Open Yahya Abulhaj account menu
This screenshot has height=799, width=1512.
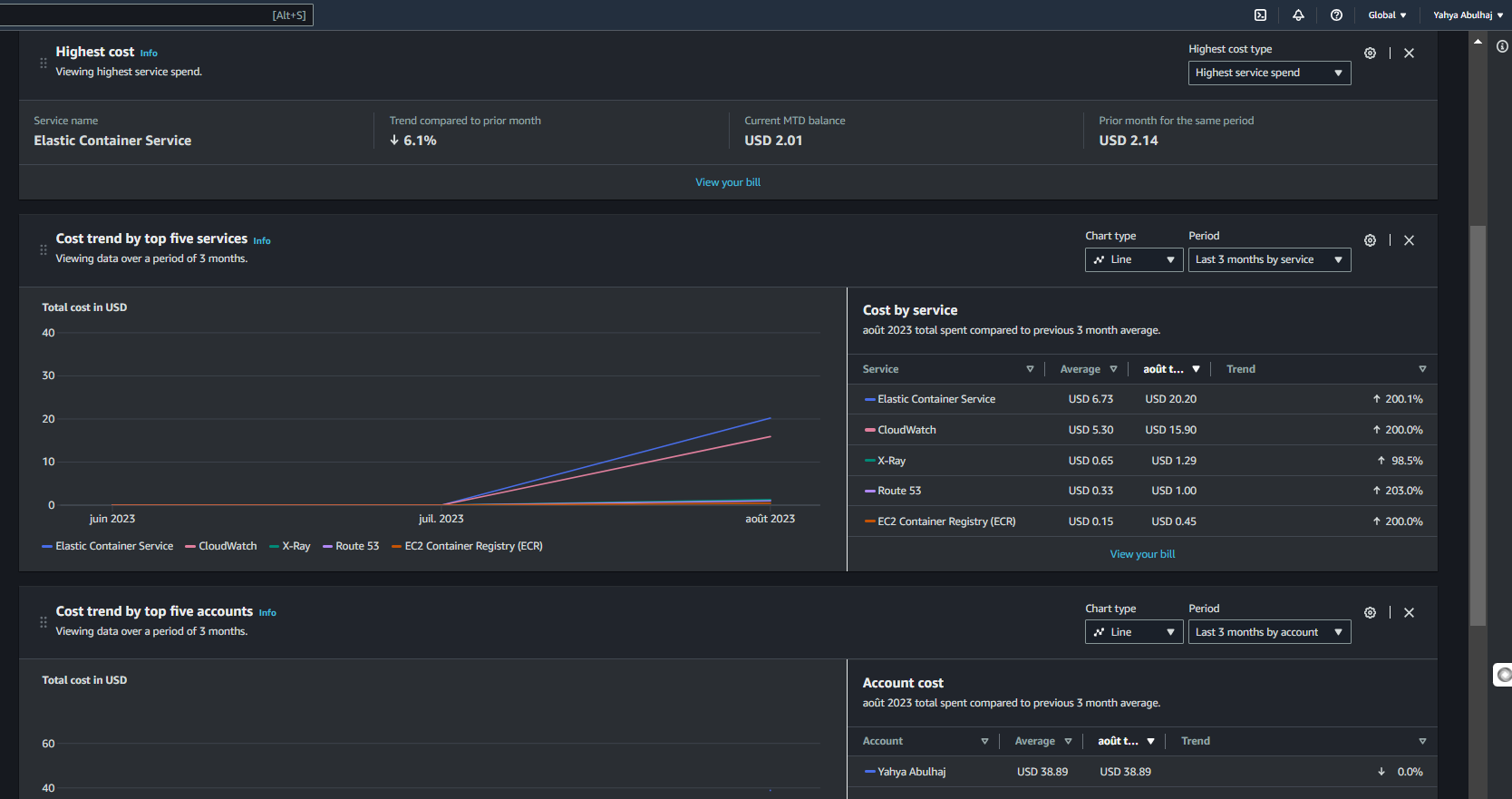tap(1468, 15)
